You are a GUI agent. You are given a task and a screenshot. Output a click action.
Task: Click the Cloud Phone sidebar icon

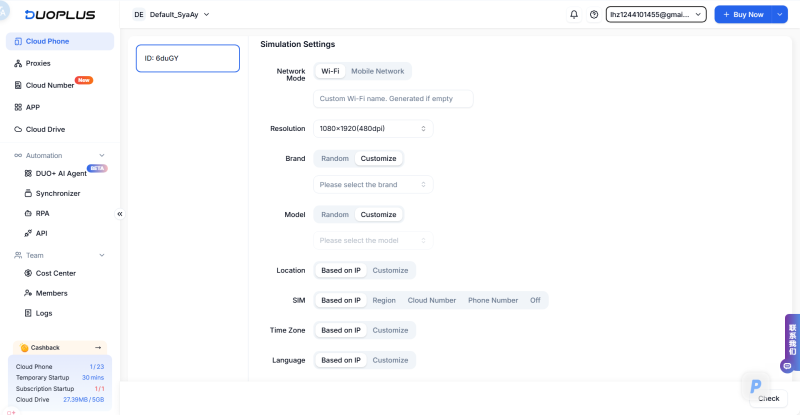pyautogui.click(x=18, y=41)
